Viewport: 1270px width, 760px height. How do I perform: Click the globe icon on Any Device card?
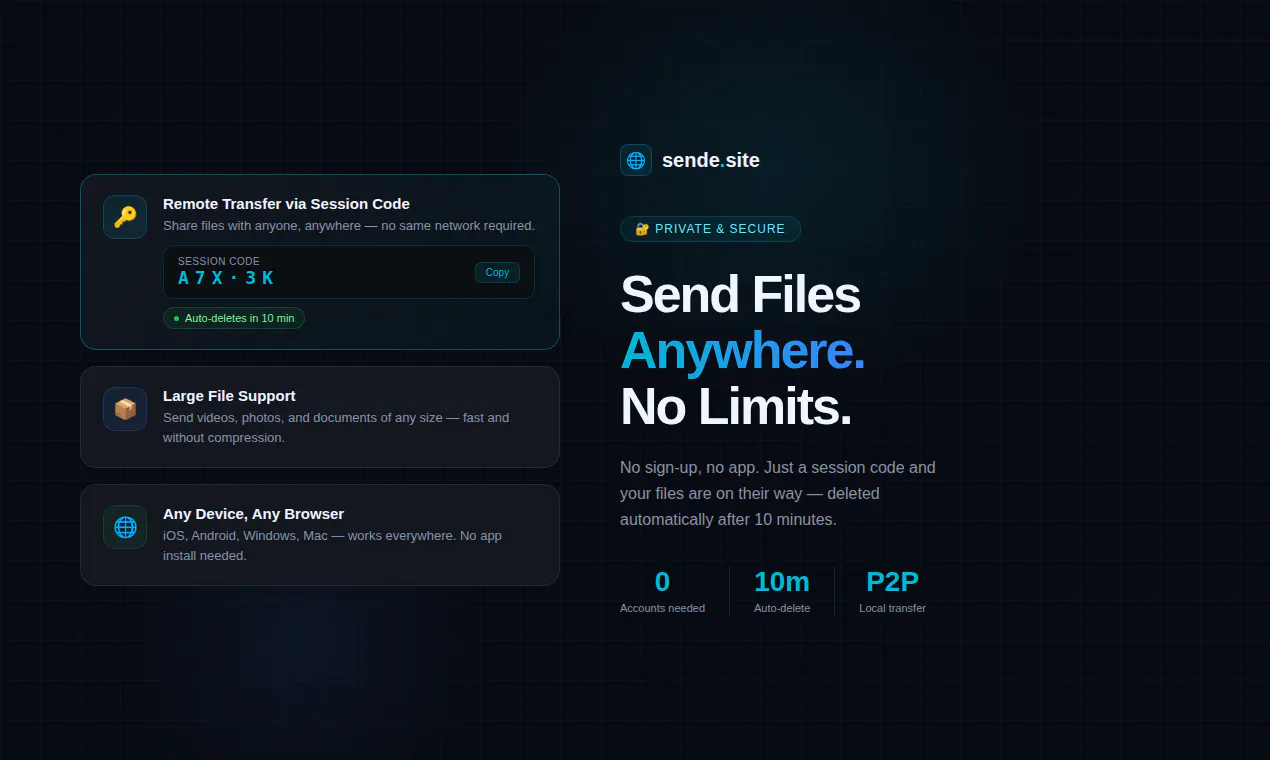(x=125, y=527)
